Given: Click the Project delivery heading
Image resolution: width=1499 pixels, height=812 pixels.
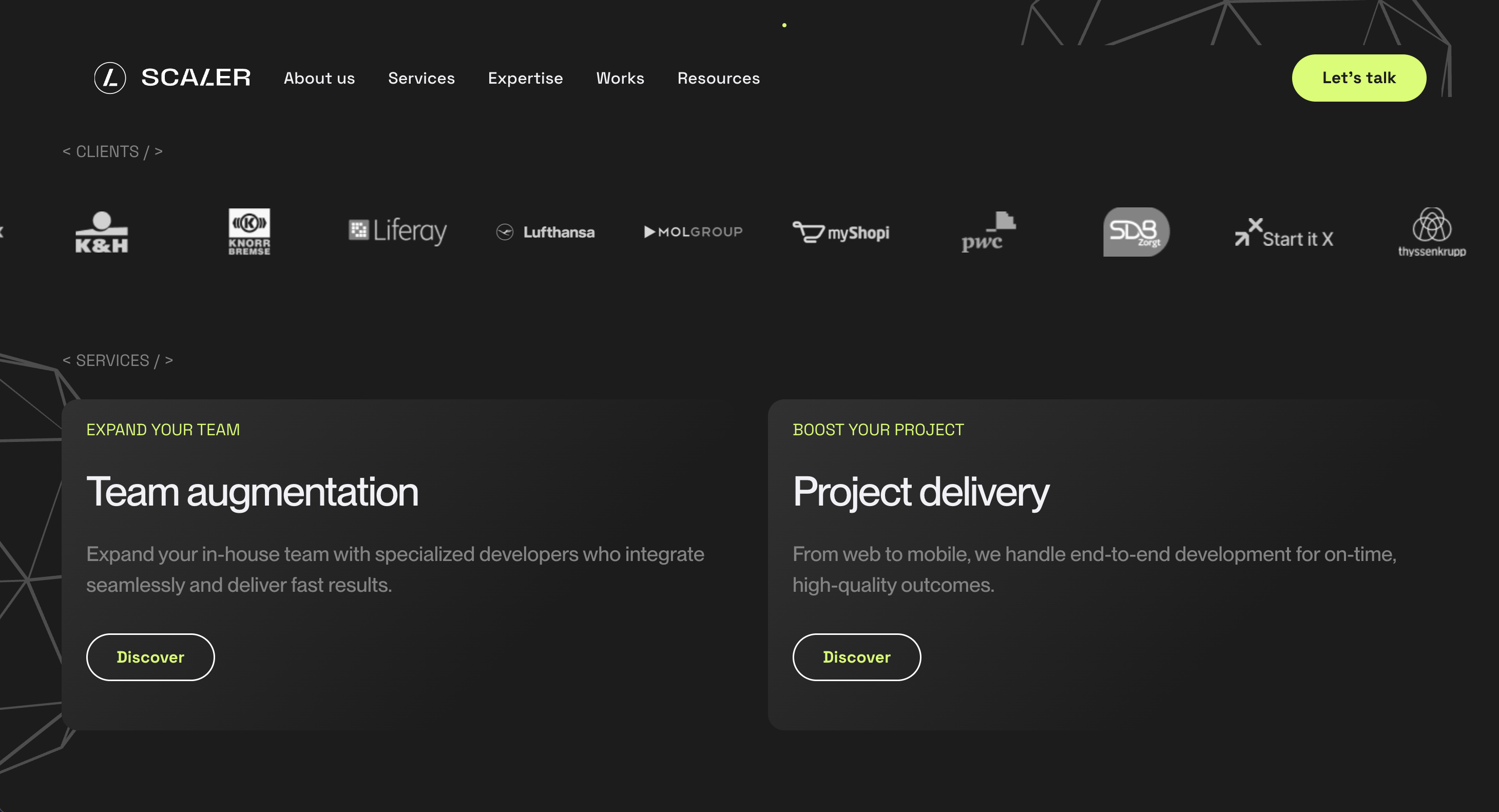Looking at the screenshot, I should (921, 492).
